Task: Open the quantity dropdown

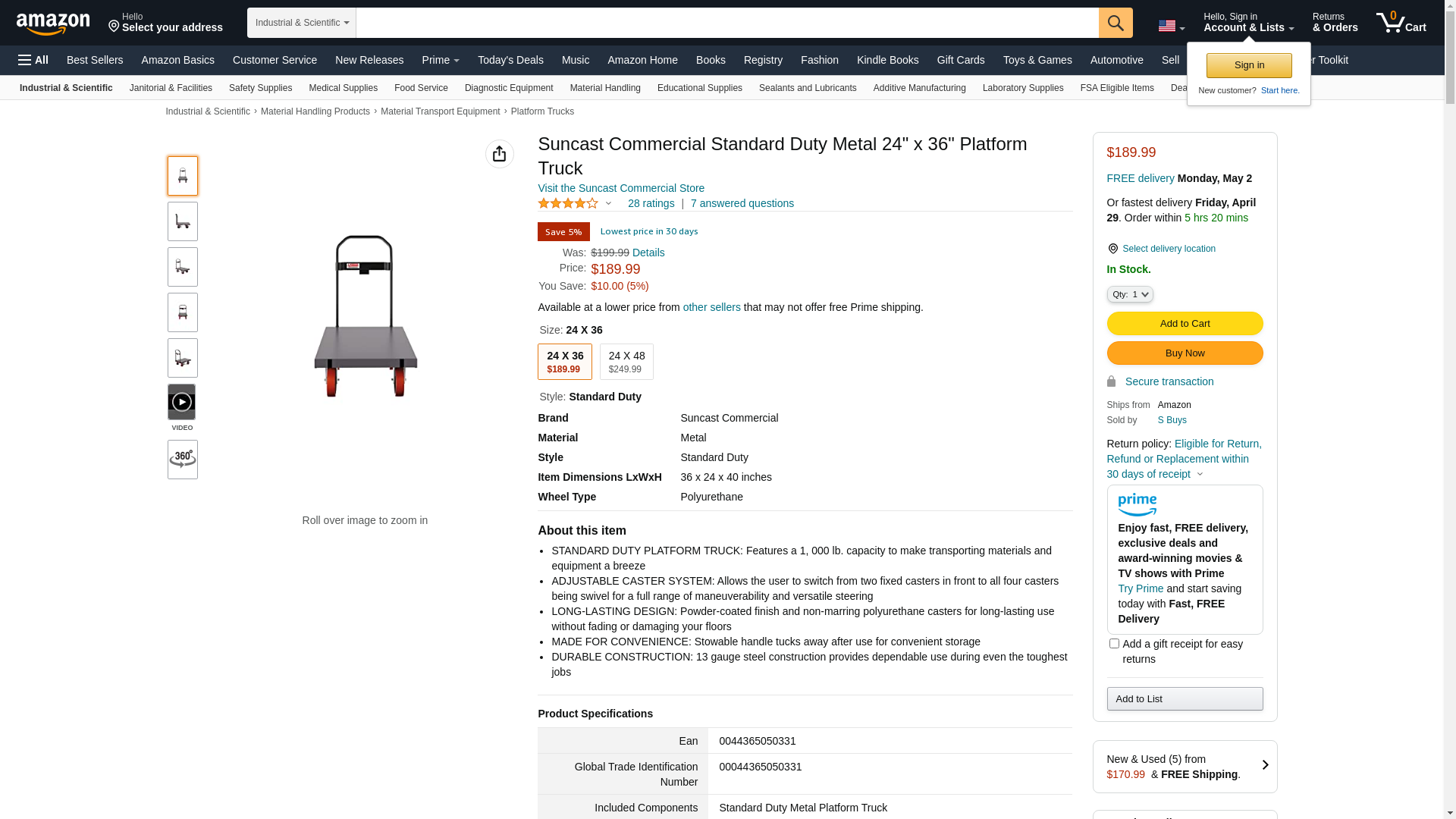Action: coord(1129,294)
